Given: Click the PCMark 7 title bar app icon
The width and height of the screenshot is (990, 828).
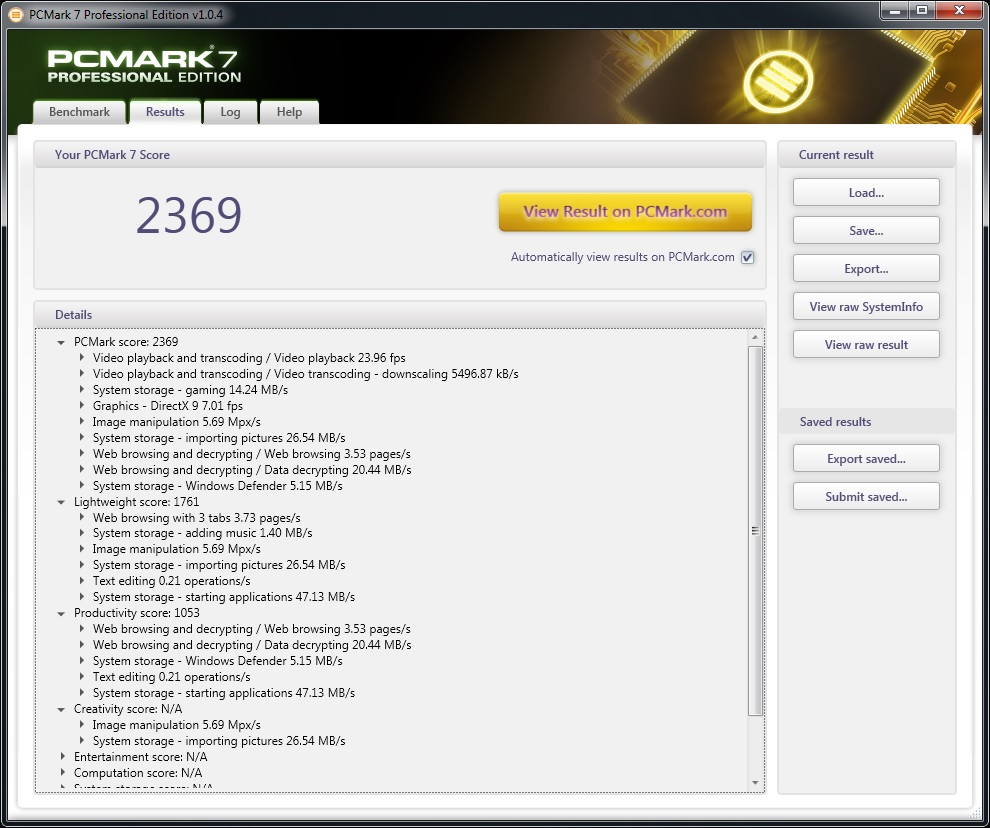Looking at the screenshot, I should [15, 14].
